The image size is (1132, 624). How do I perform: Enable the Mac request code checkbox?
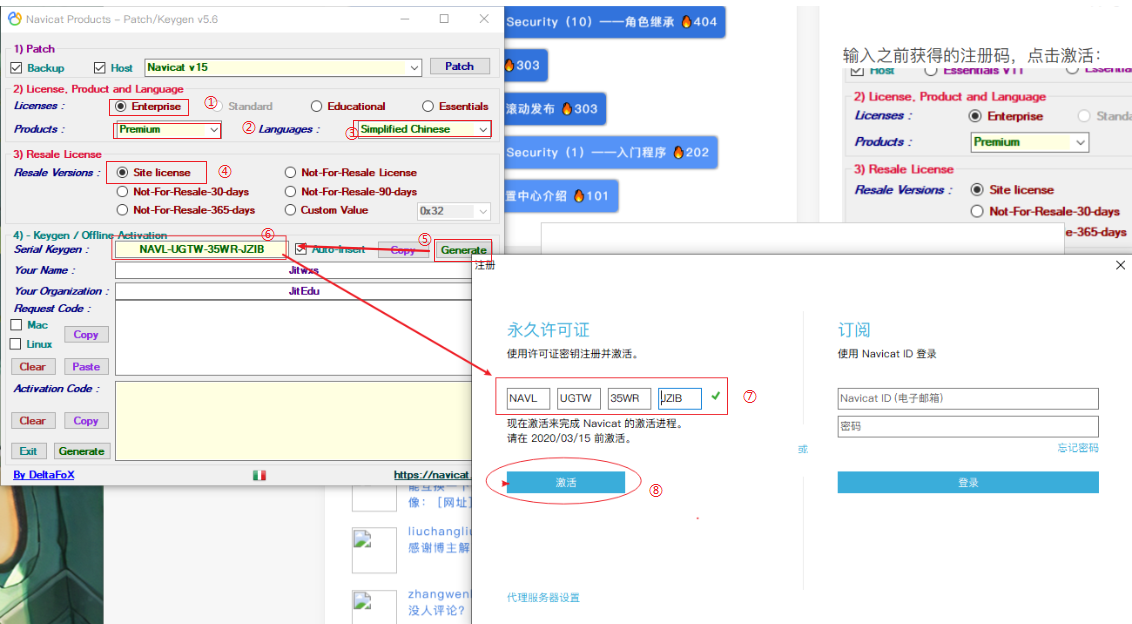click(x=16, y=325)
